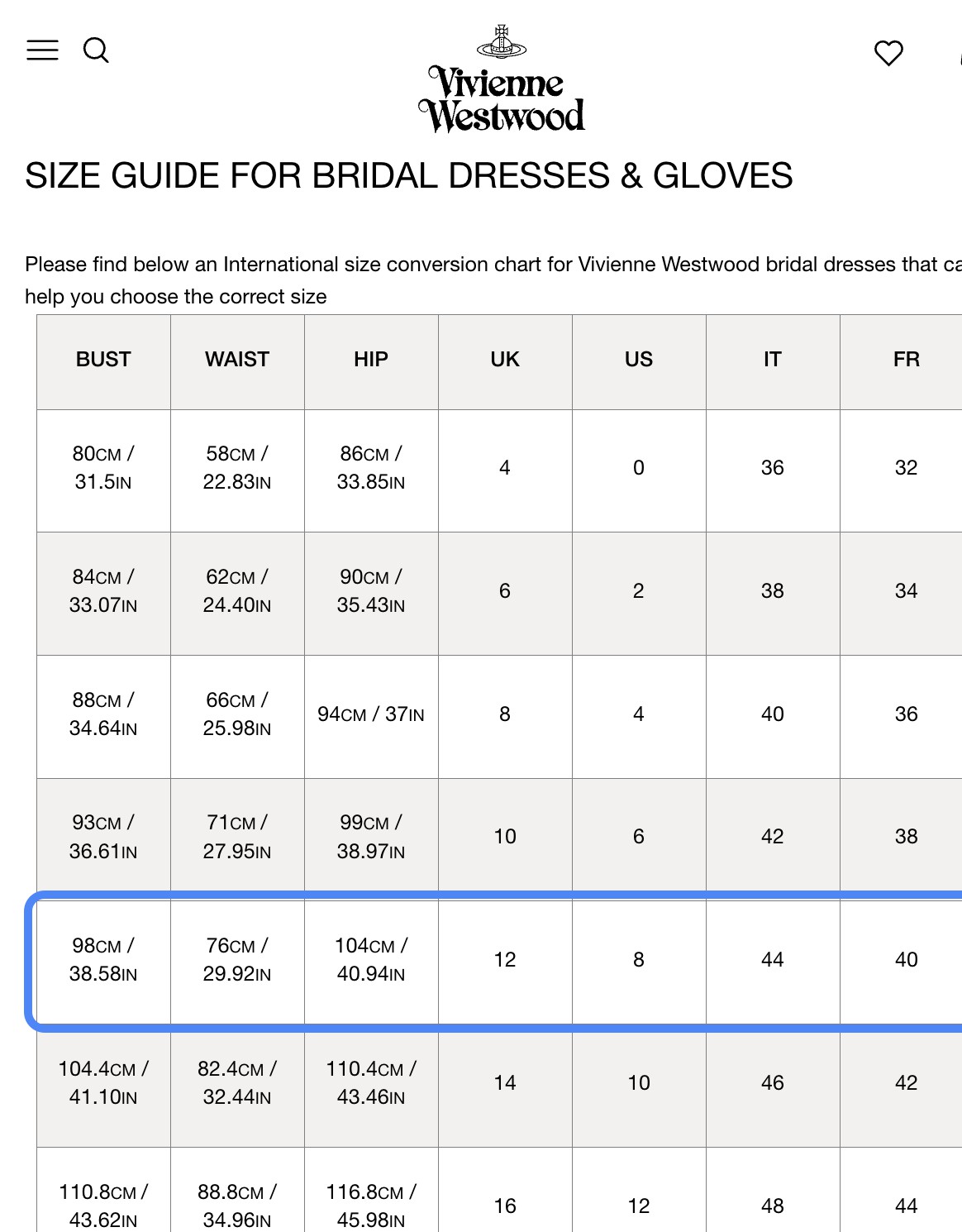Viewport: 962px width, 1232px height.
Task: Select the IT column header
Action: [x=773, y=360]
